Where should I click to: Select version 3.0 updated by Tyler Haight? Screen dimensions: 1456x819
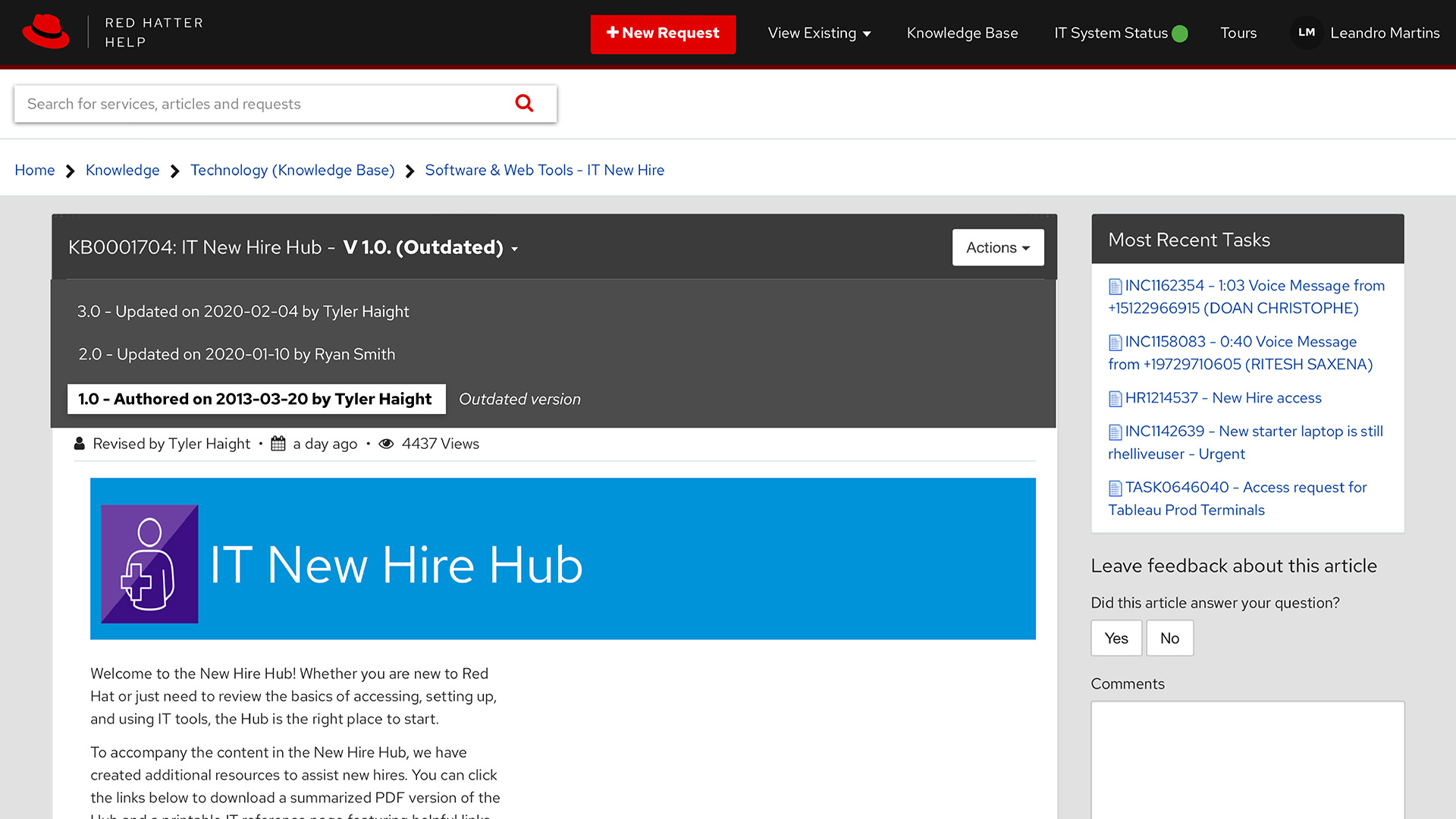tap(243, 312)
